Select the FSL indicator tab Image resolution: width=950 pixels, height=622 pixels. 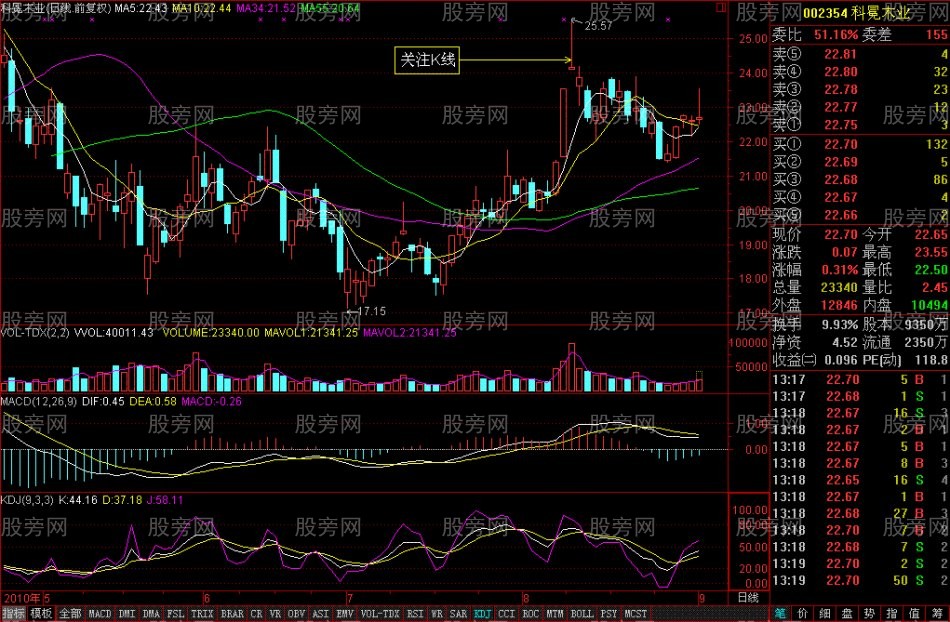[x=176, y=614]
